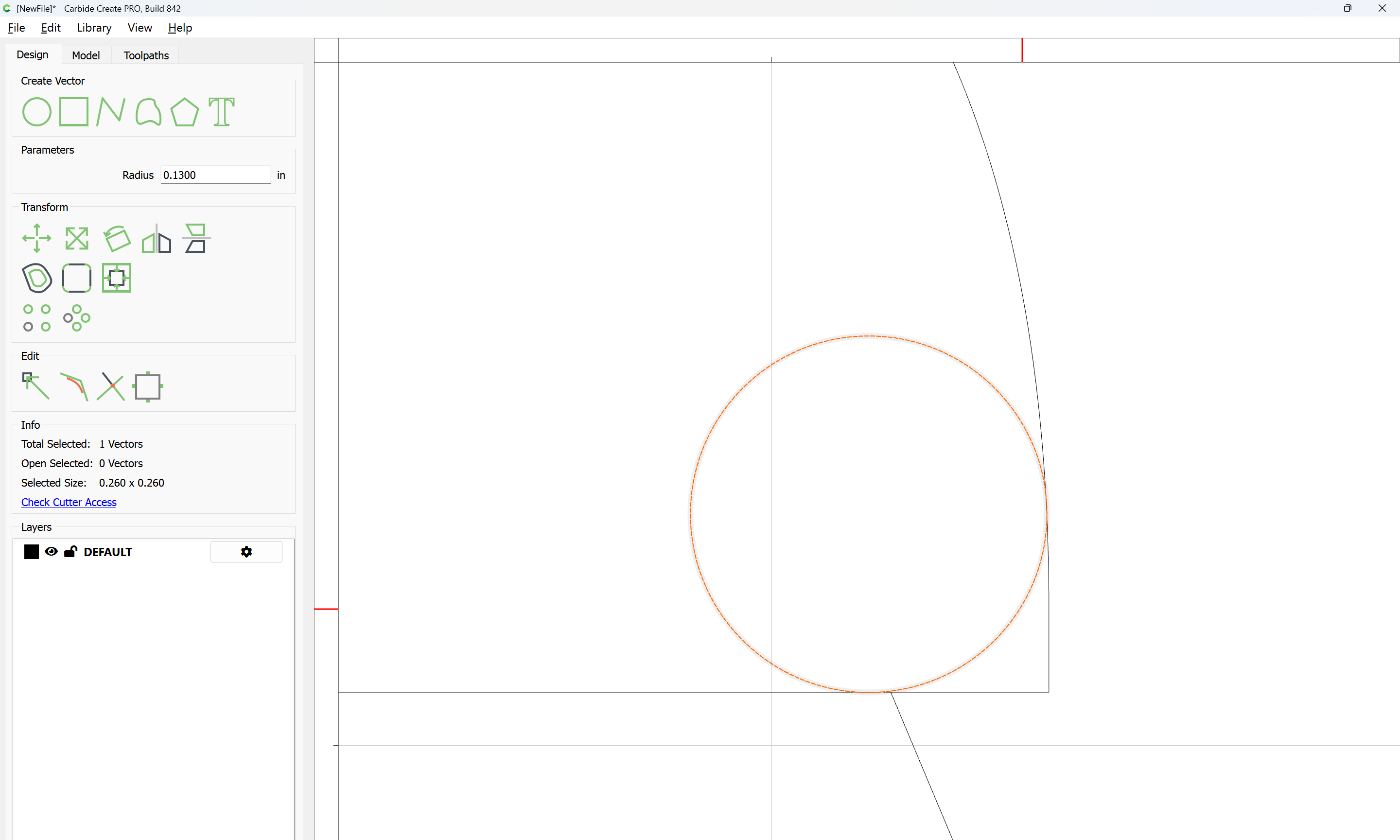The image size is (1400, 840).
Task: Toggle visibility of DEFAULT layer
Action: coord(51,551)
